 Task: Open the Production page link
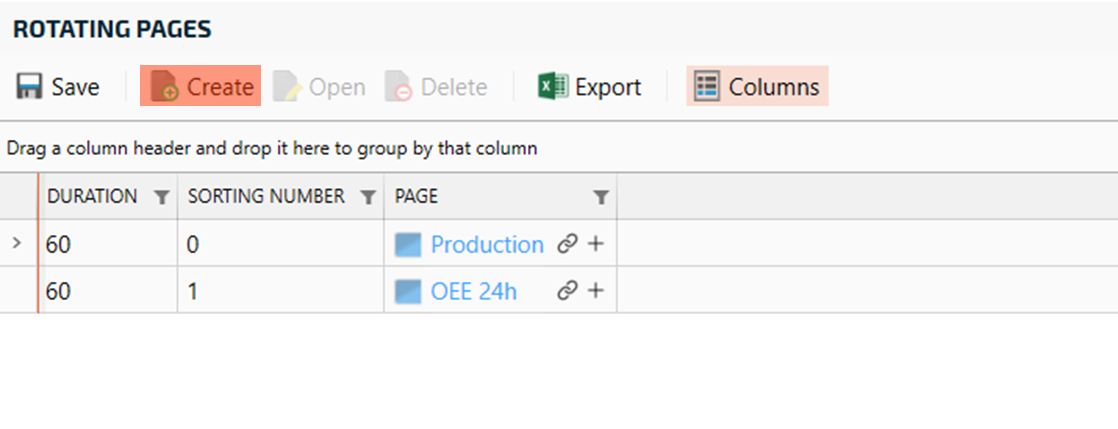click(487, 245)
